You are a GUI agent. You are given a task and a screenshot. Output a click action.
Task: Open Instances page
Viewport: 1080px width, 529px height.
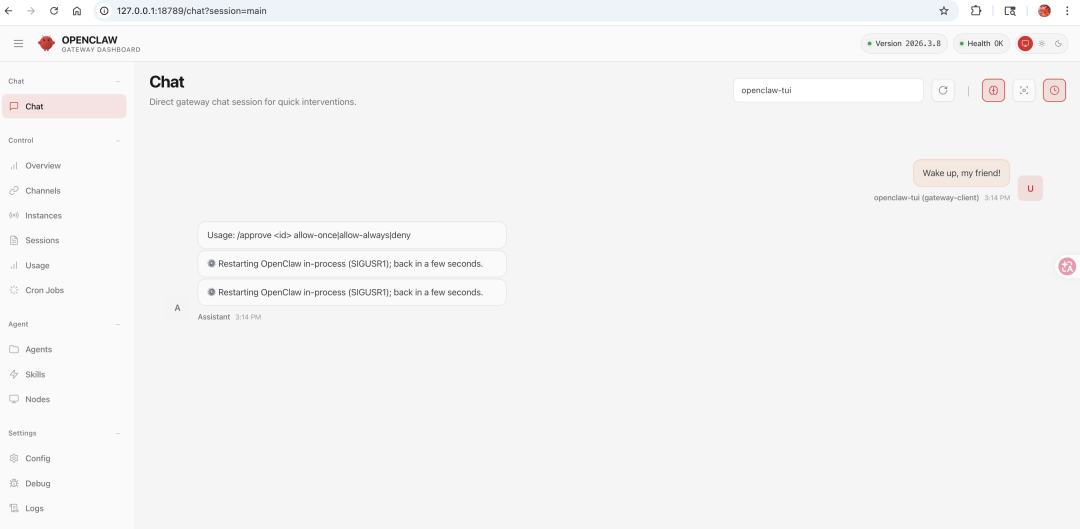click(64, 216)
